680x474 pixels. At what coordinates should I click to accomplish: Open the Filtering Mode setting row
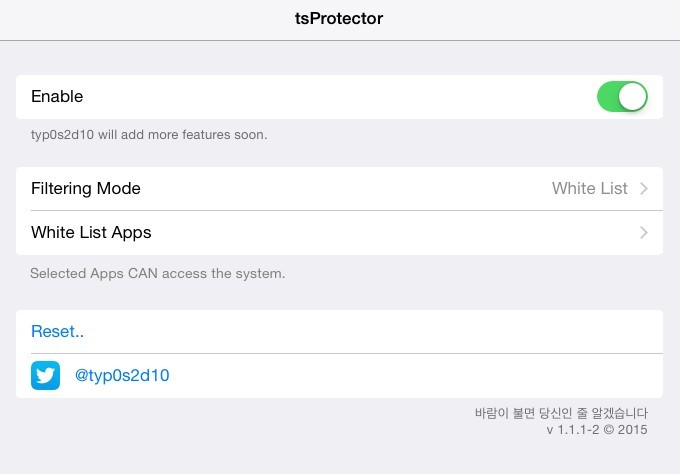click(x=339, y=189)
